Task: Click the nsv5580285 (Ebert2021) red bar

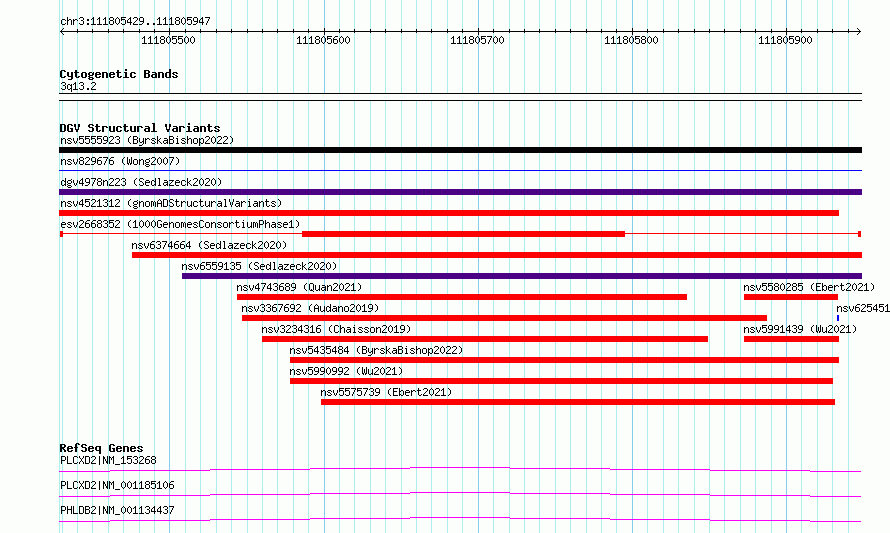Action: coord(791,297)
